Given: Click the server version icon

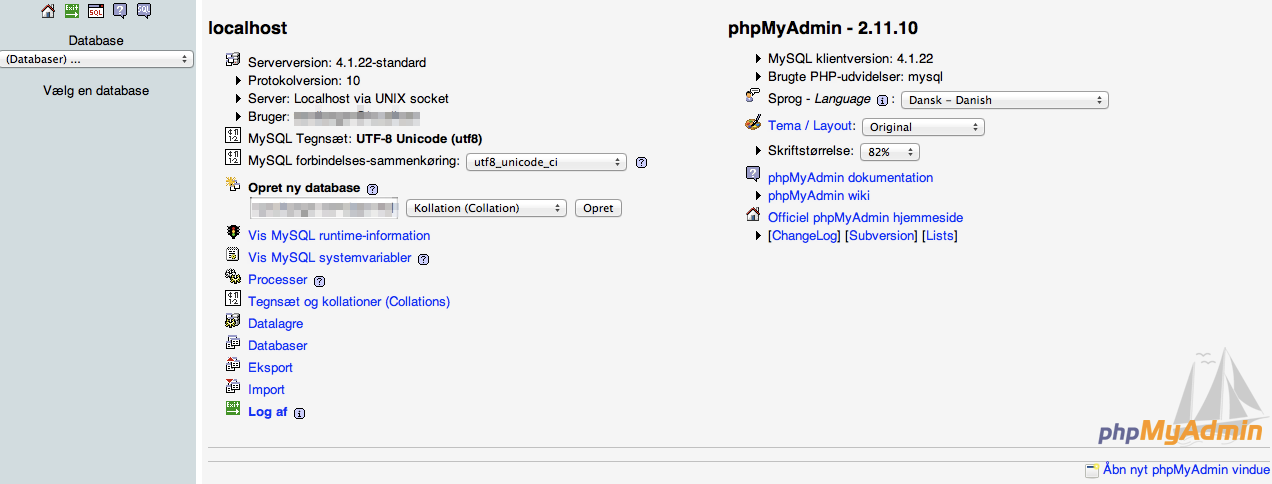Looking at the screenshot, I should 233,60.
